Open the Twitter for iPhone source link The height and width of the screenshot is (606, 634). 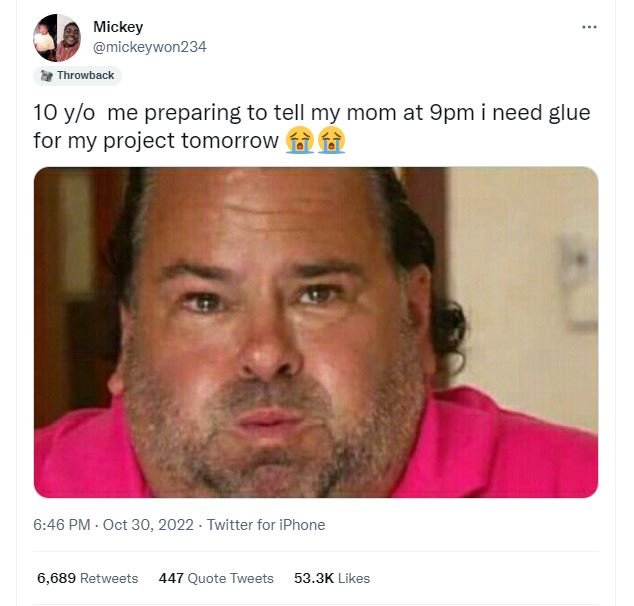pos(266,525)
